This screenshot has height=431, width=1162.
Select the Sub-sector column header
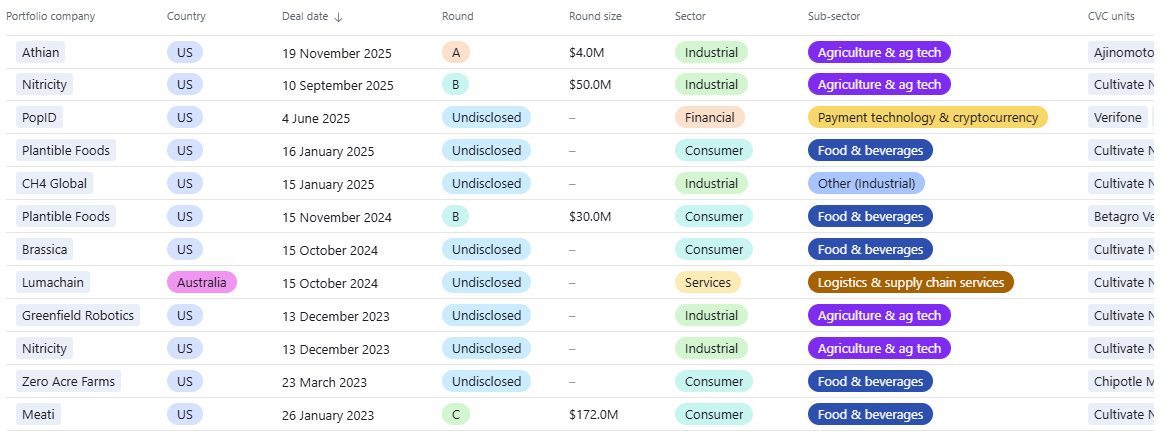[834, 17]
